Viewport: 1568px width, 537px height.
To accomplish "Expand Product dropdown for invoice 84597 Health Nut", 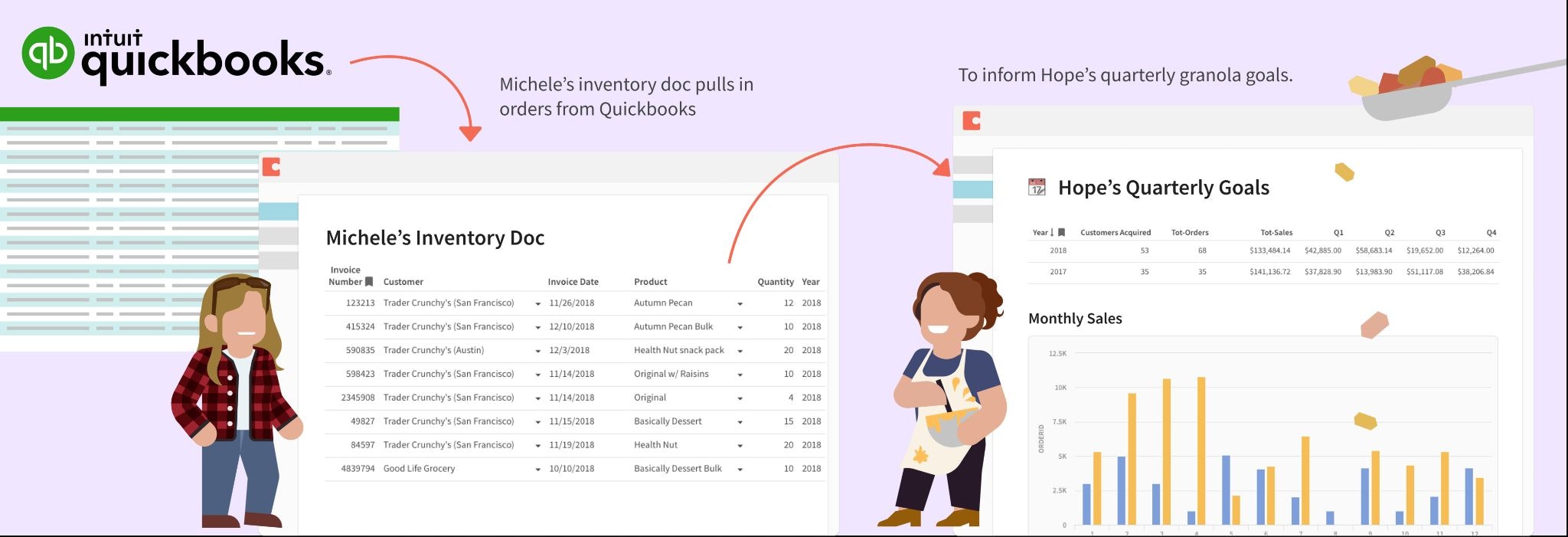I will pyautogui.click(x=740, y=446).
